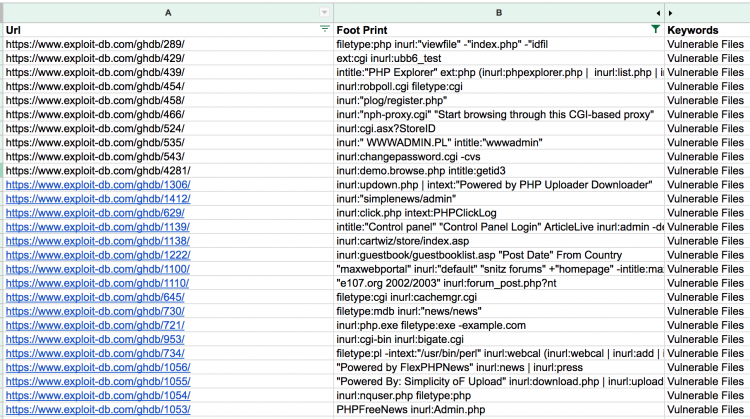Visit the ghdb/1055/ link
Viewport: 750px width, 419px height.
(x=98, y=382)
